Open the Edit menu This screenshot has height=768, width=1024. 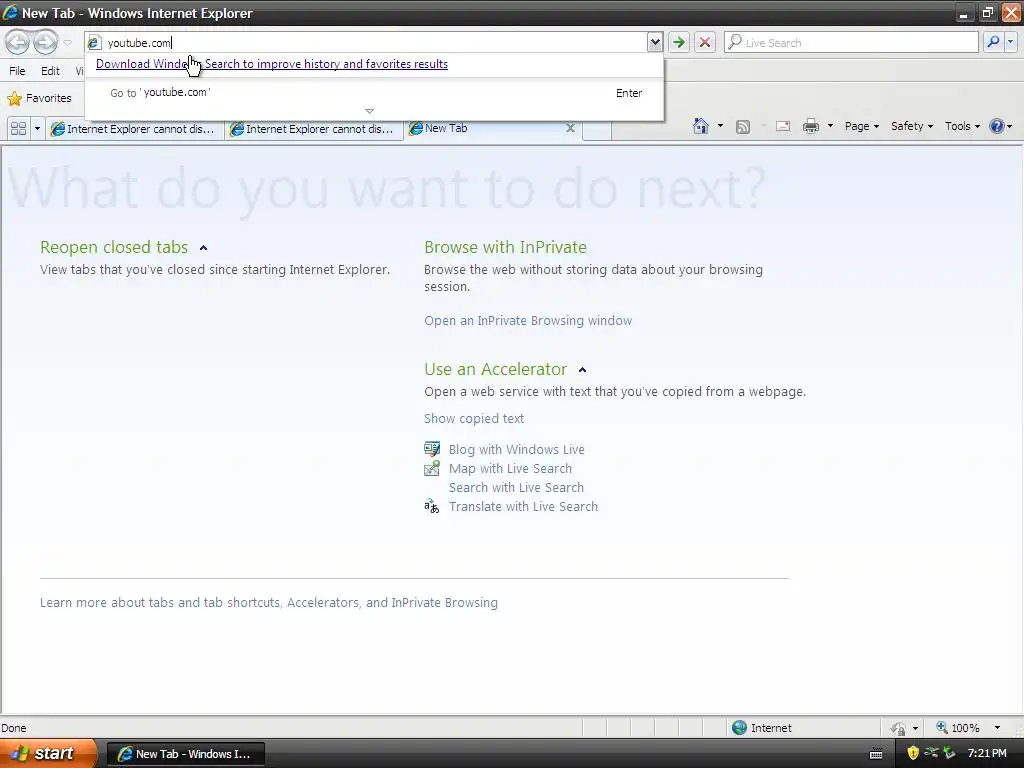pyautogui.click(x=50, y=71)
